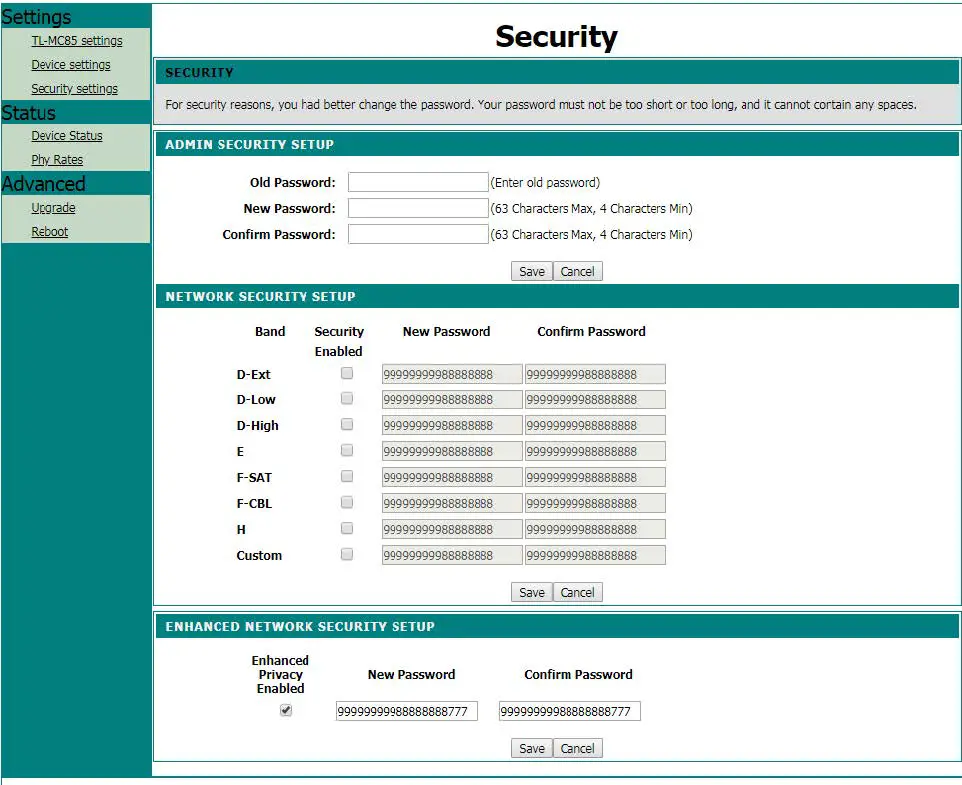This screenshot has width=962, height=785.
Task: Enable security for F-SAT band
Action: 347,476
